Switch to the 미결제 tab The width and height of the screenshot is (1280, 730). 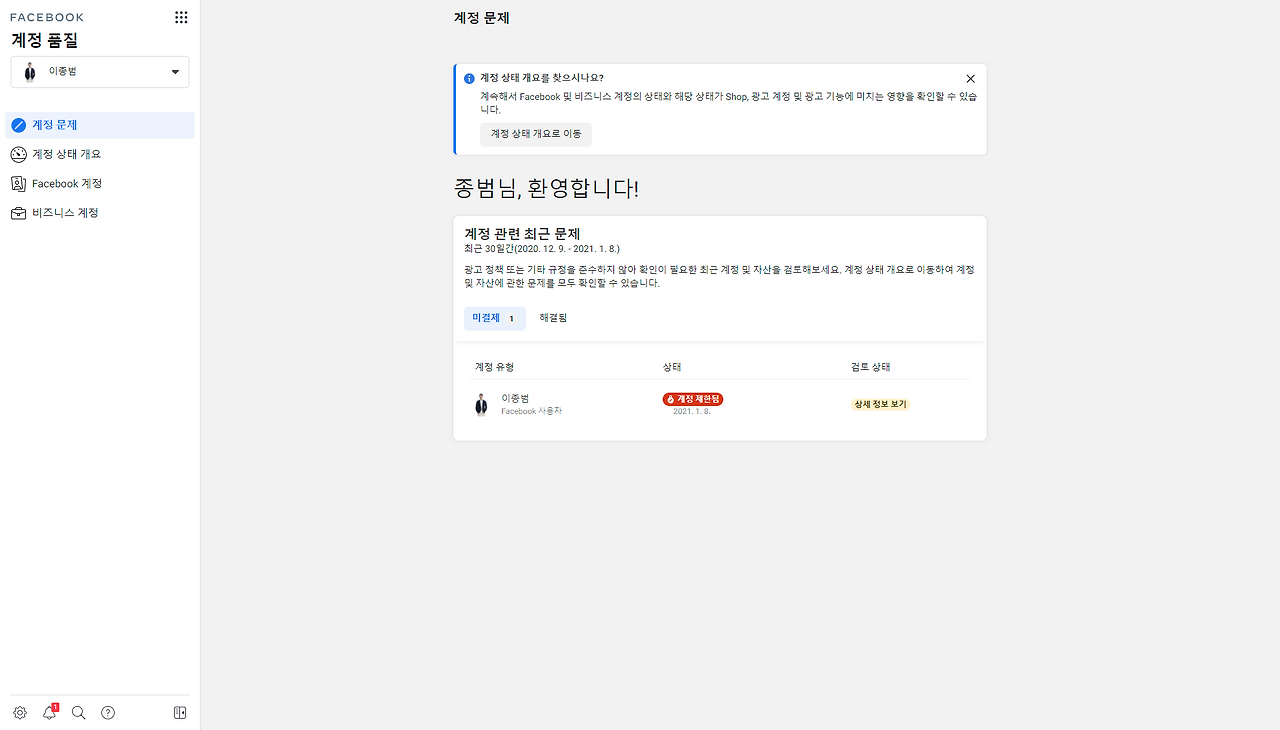tap(495, 318)
